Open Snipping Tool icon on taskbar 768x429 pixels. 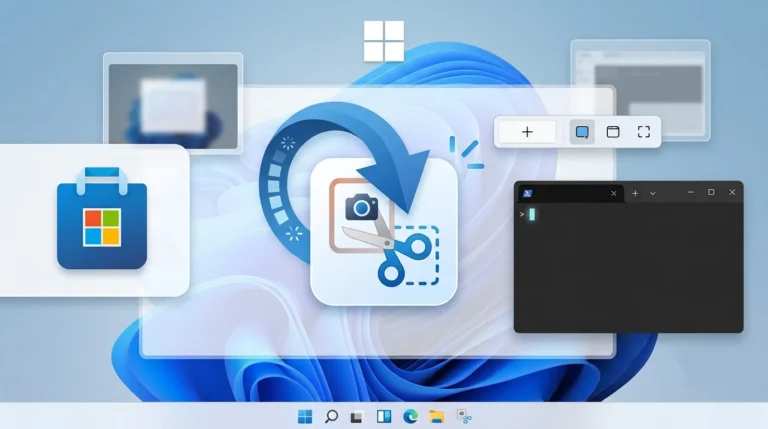point(464,417)
